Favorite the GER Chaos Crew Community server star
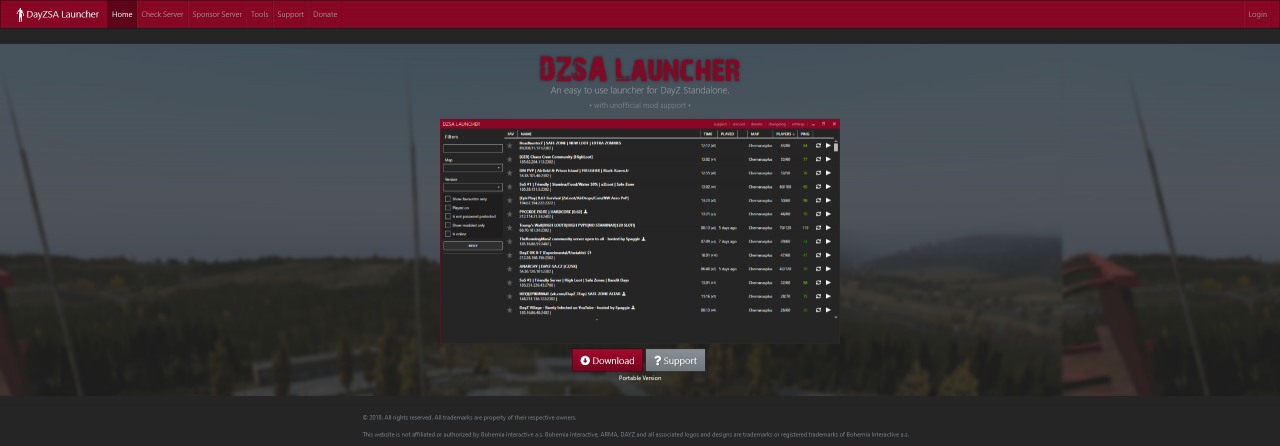The width and height of the screenshot is (1280, 446). pos(509,159)
